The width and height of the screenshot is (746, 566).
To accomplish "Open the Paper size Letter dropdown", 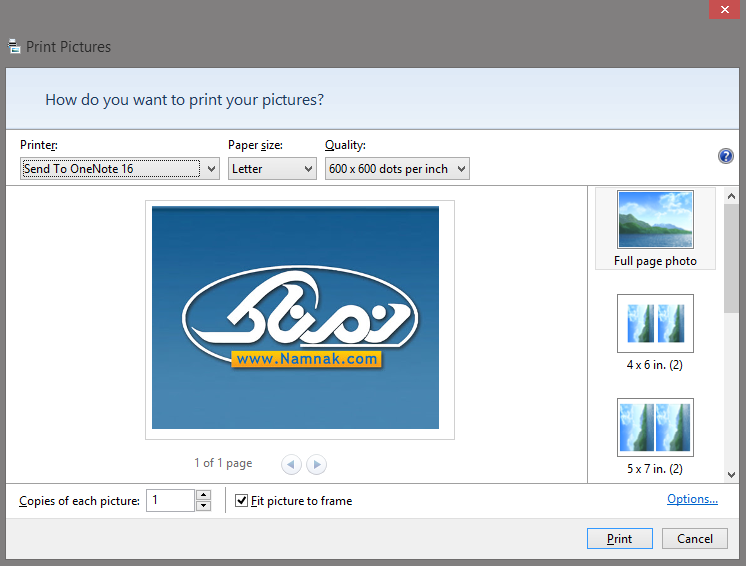I will (x=272, y=169).
